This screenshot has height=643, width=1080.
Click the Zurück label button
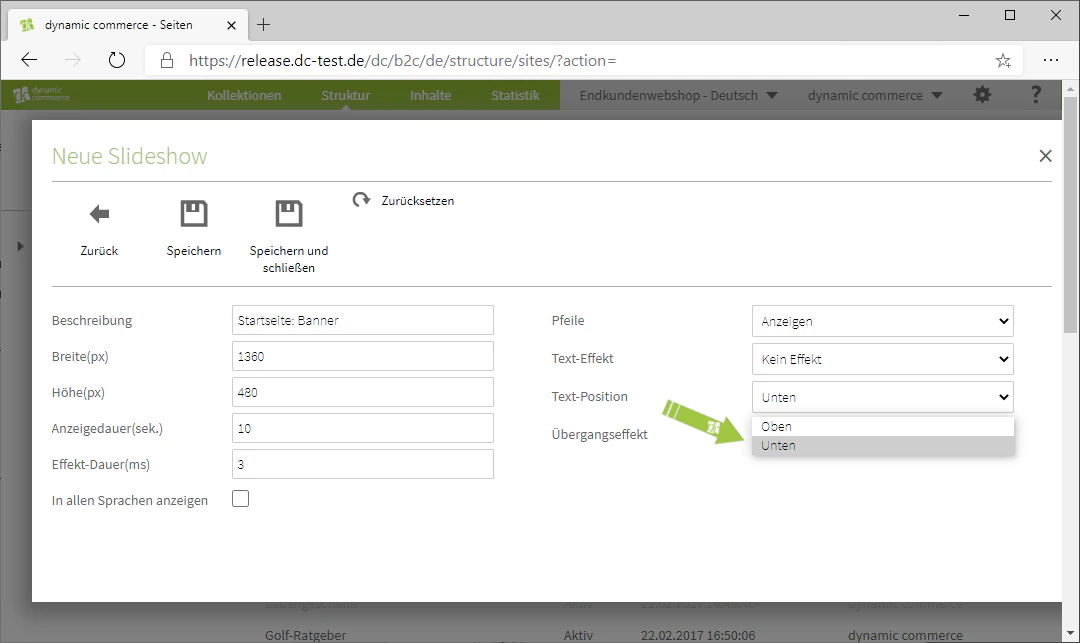pos(99,251)
